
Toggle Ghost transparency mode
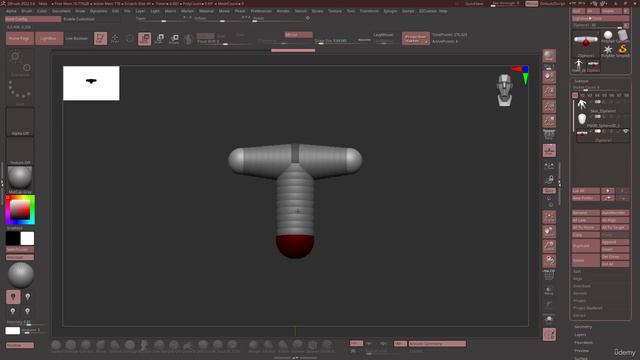pos(549,304)
